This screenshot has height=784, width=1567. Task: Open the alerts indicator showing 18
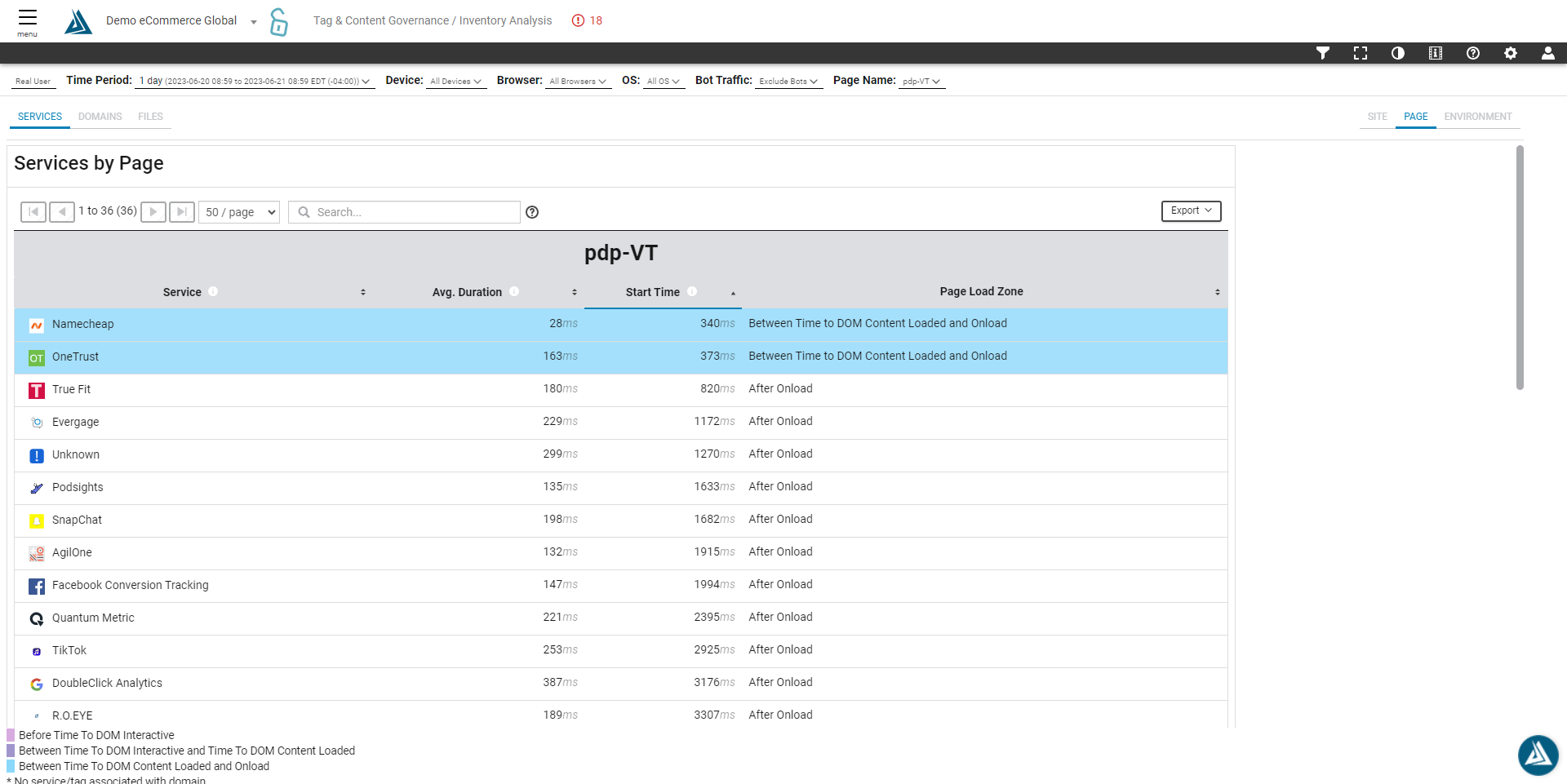click(x=588, y=20)
